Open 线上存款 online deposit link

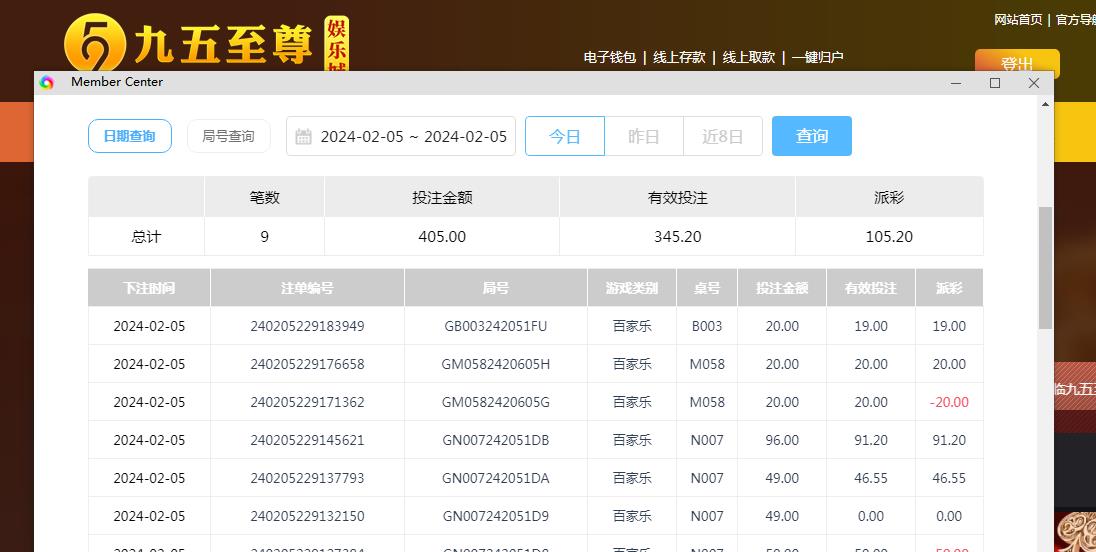pyautogui.click(x=679, y=57)
